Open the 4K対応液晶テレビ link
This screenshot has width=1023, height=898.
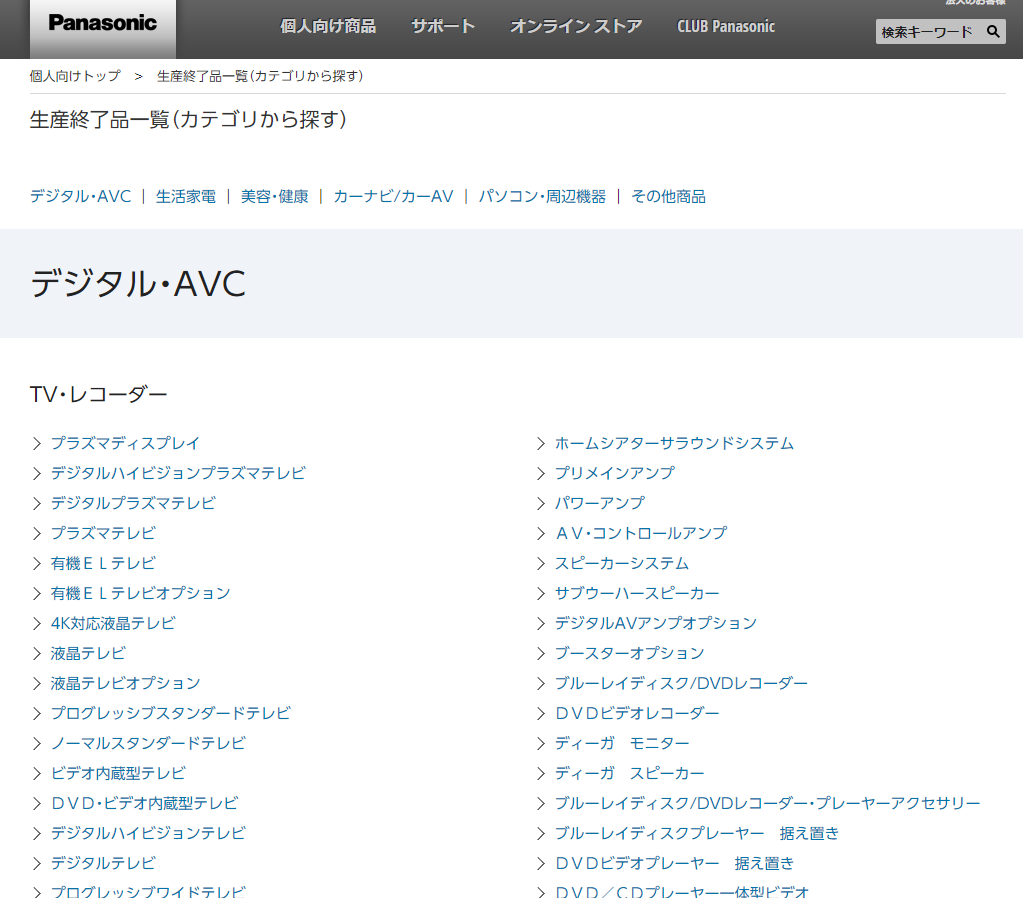[113, 623]
